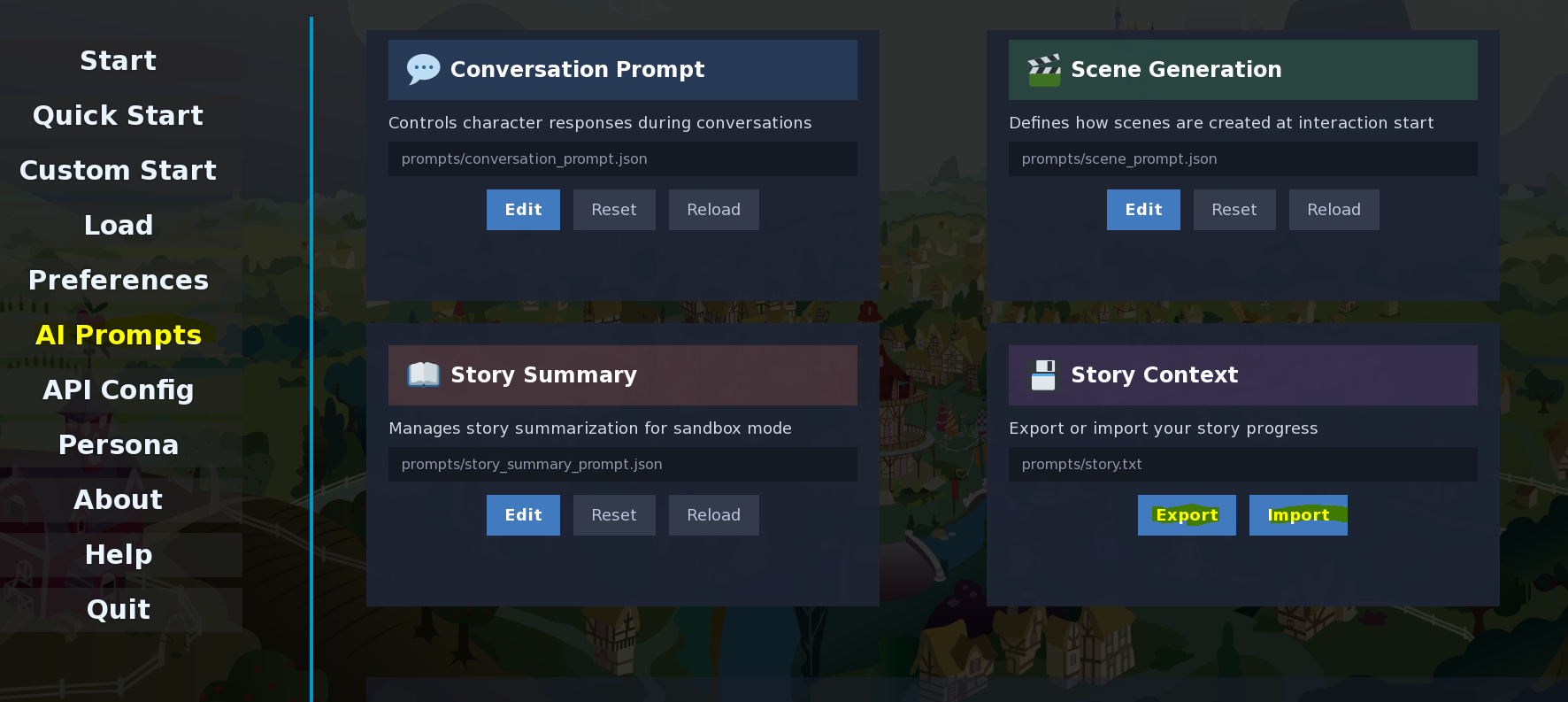1568x702 pixels.
Task: Go to Preferences
Action: tap(119, 280)
